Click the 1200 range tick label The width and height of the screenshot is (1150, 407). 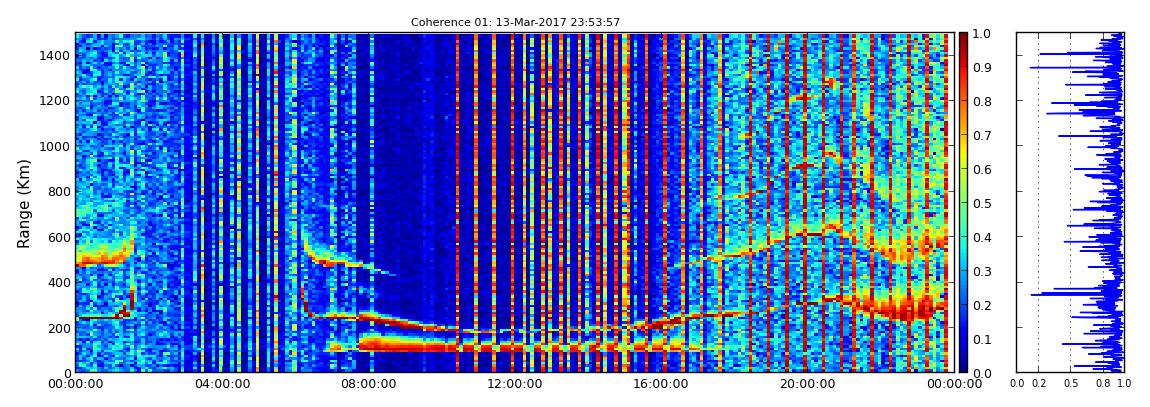[x=56, y=100]
